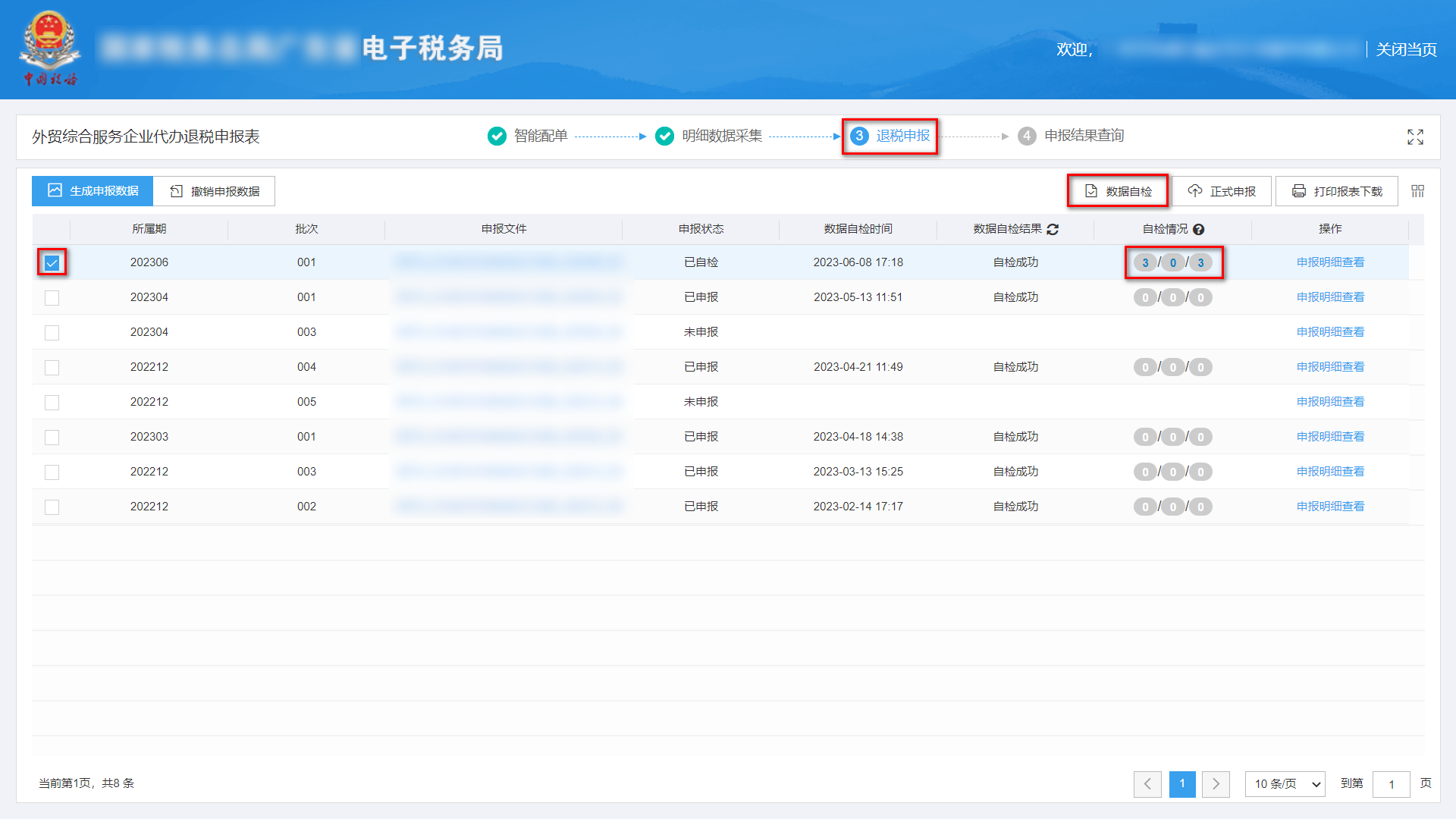The height and width of the screenshot is (819, 1456).
Task: Click the fullscreen expand icon
Action: [1415, 136]
